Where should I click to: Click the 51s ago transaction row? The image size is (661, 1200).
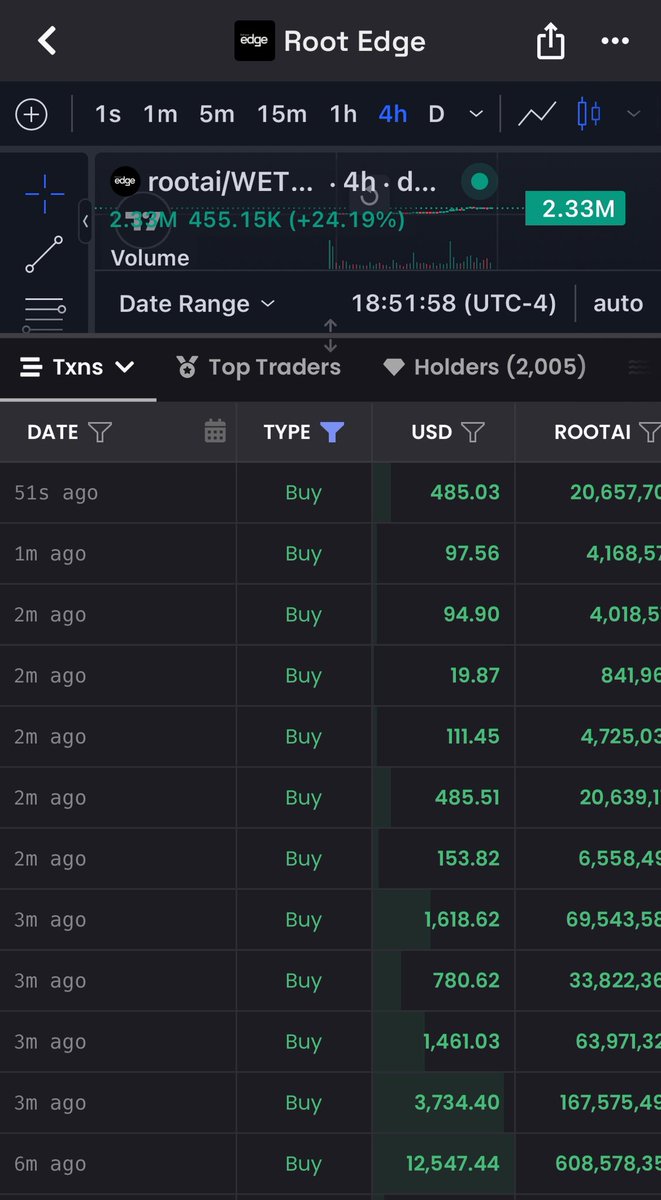coord(330,492)
